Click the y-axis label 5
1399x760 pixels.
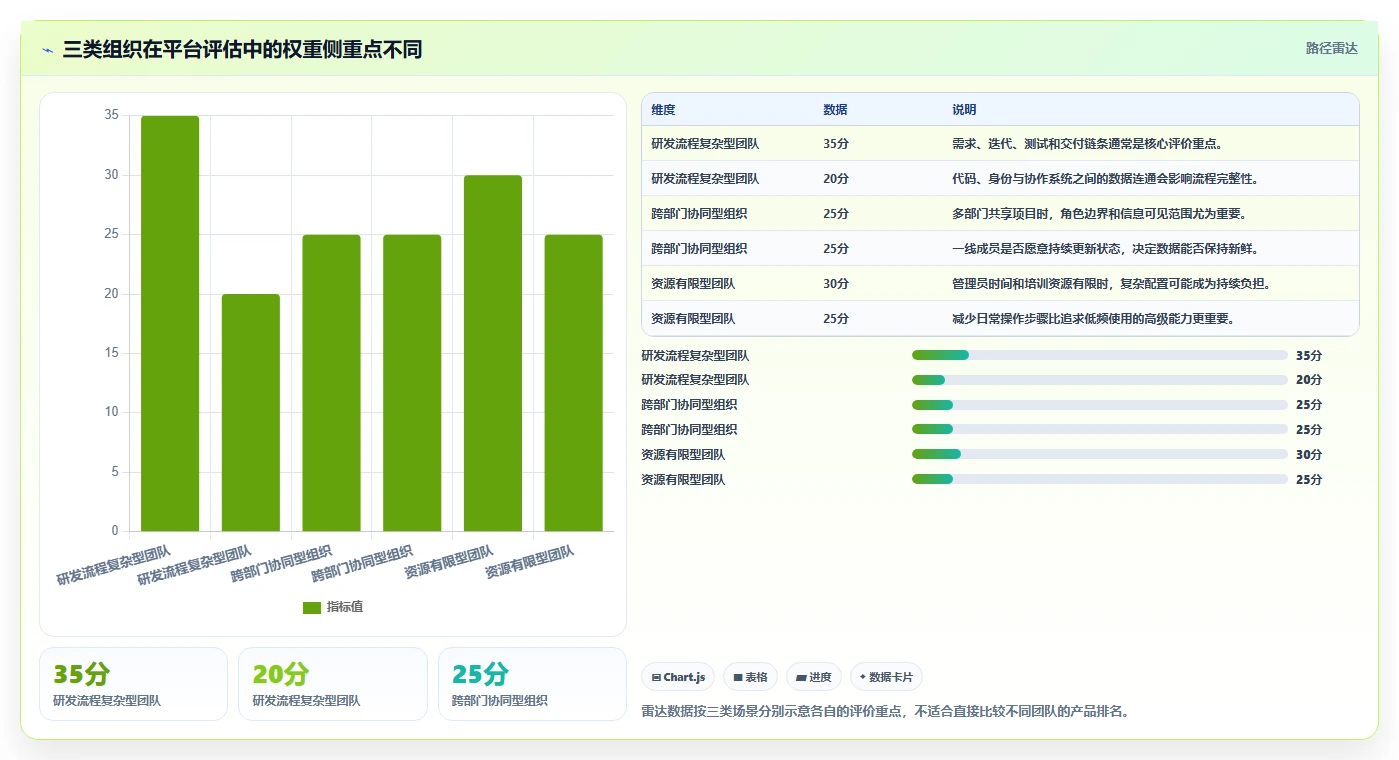[x=115, y=471]
